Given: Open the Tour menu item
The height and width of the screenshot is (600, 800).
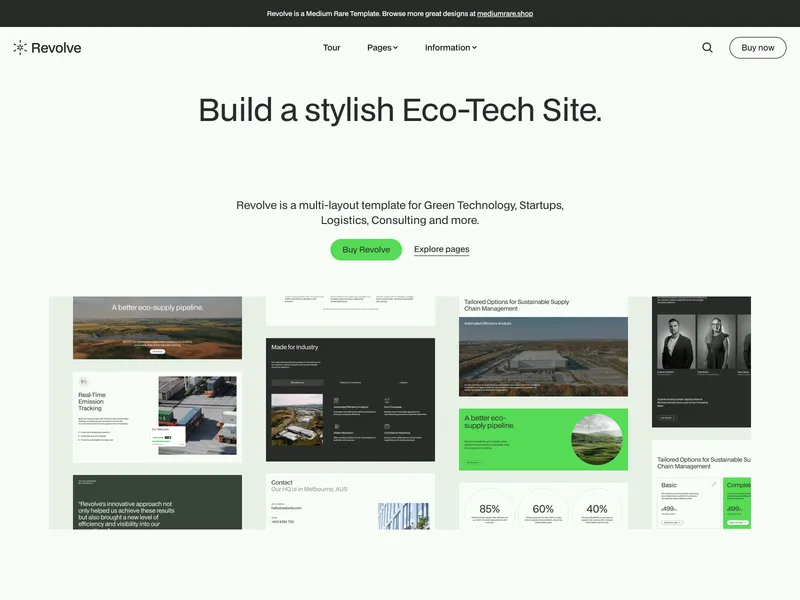Looking at the screenshot, I should tap(332, 47).
